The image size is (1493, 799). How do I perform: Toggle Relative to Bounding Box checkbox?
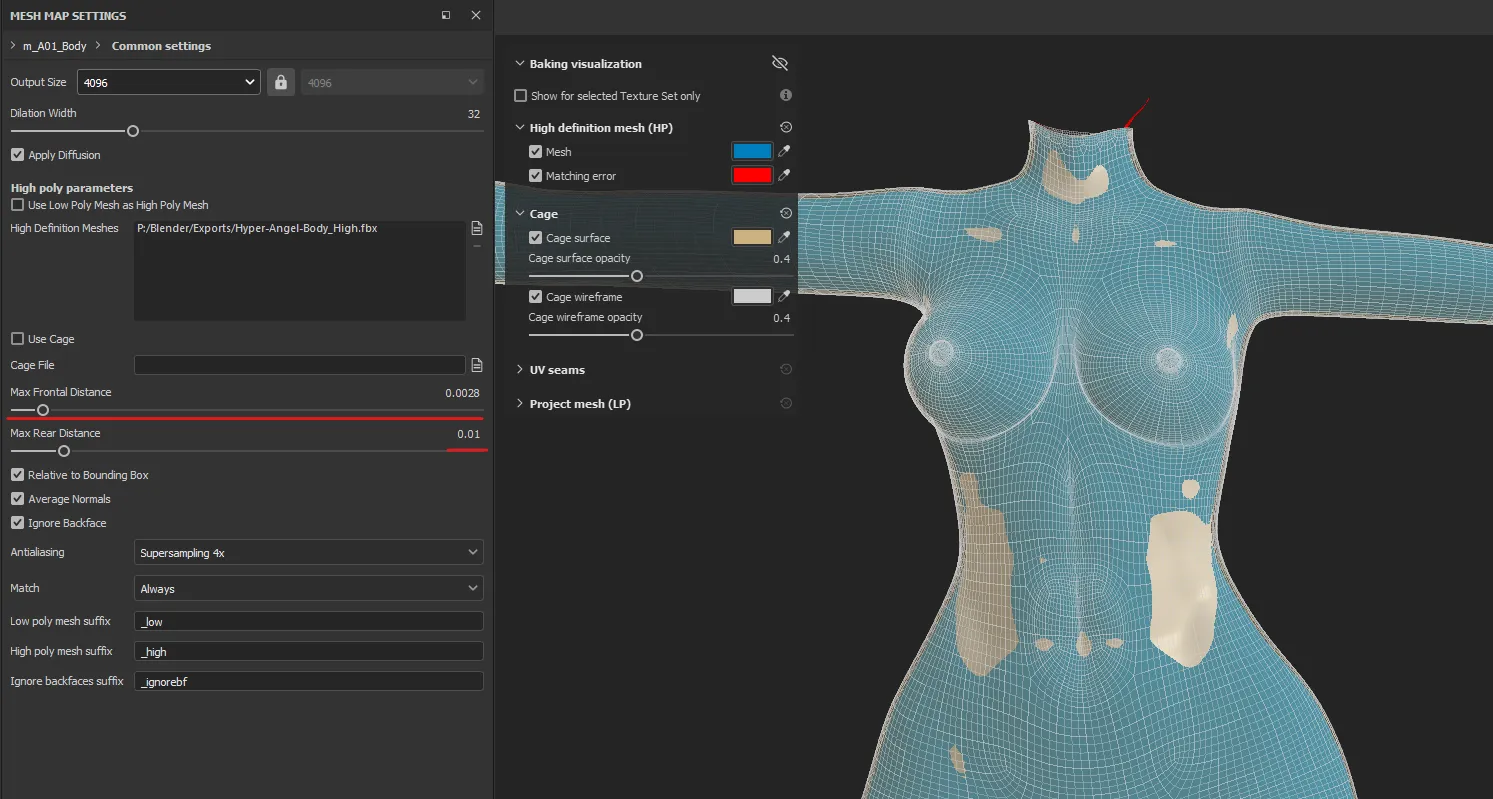17,475
